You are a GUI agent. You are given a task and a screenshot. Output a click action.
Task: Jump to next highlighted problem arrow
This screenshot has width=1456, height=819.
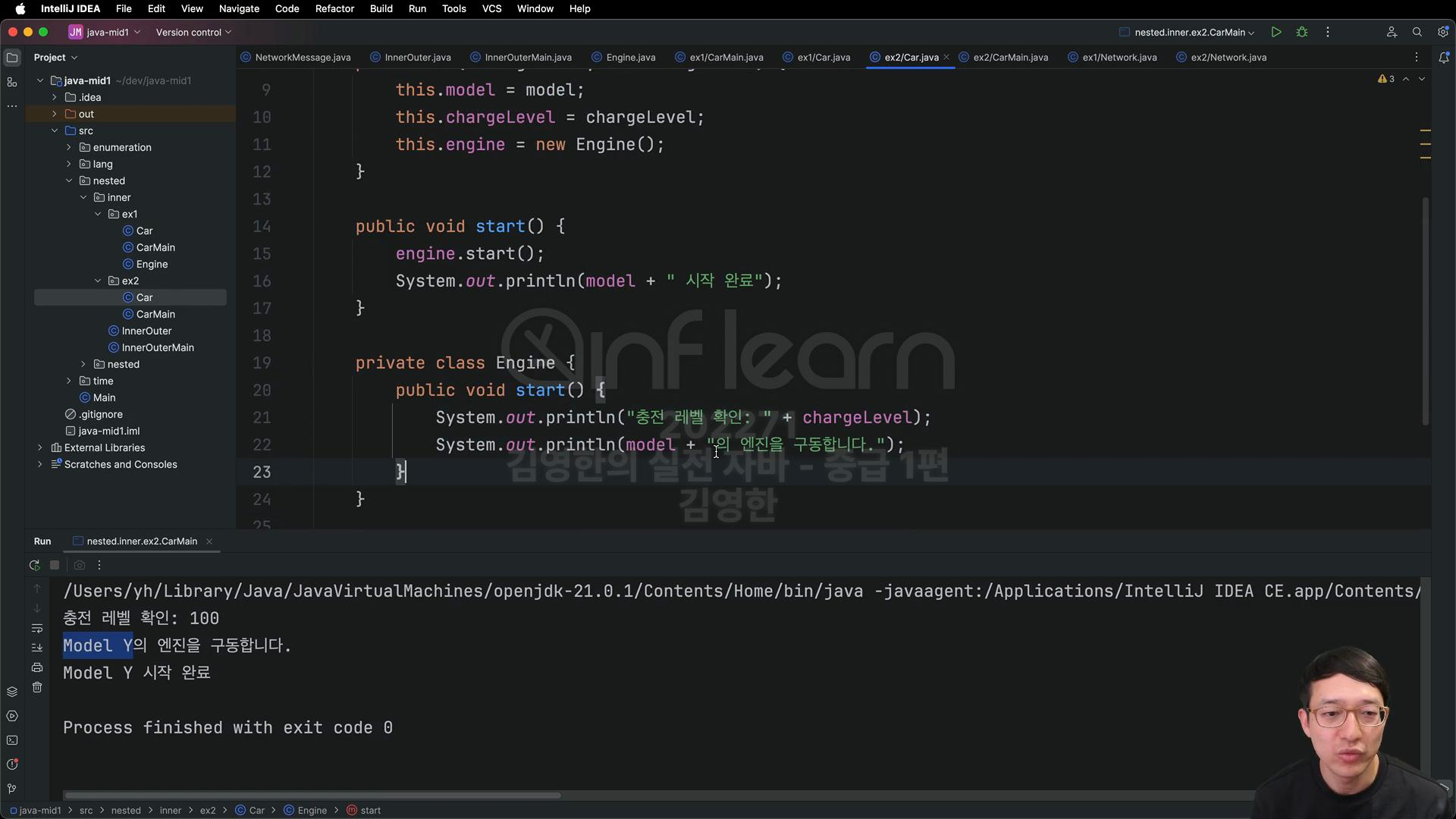click(x=1422, y=79)
